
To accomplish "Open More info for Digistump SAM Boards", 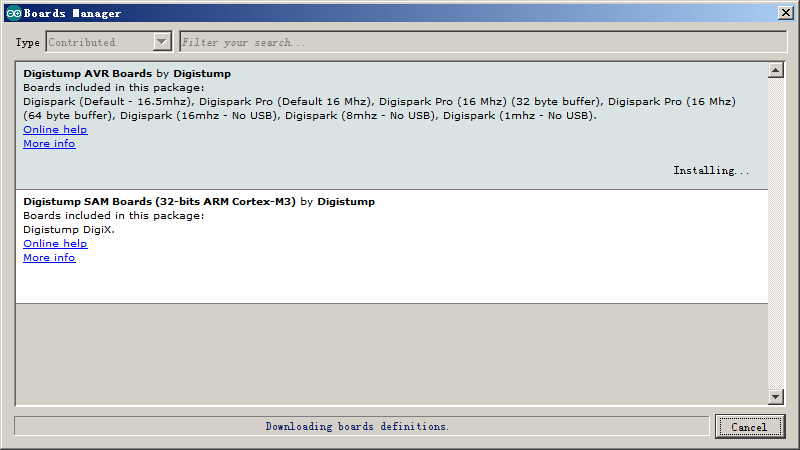I will click(x=49, y=258).
